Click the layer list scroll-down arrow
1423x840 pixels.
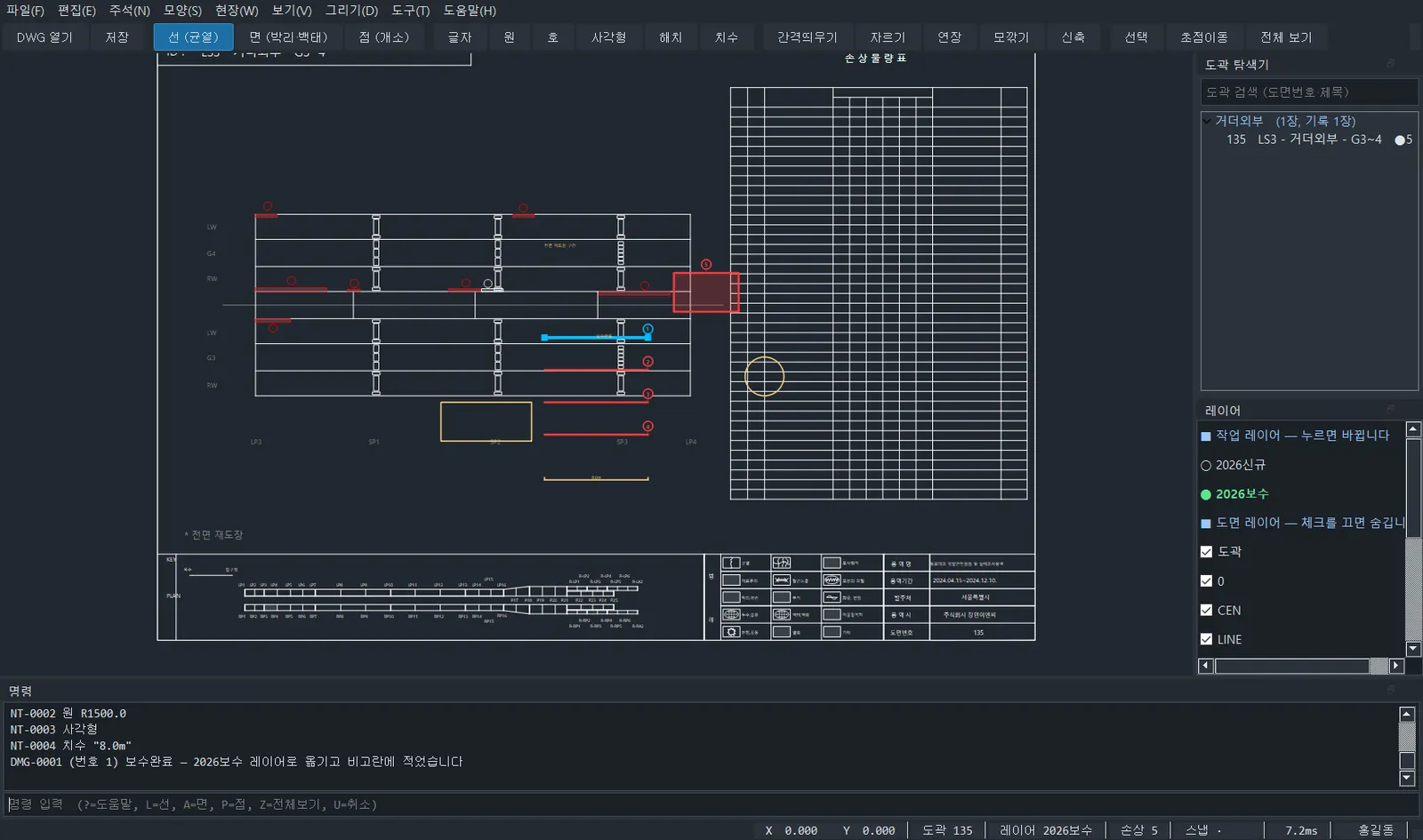(1412, 649)
